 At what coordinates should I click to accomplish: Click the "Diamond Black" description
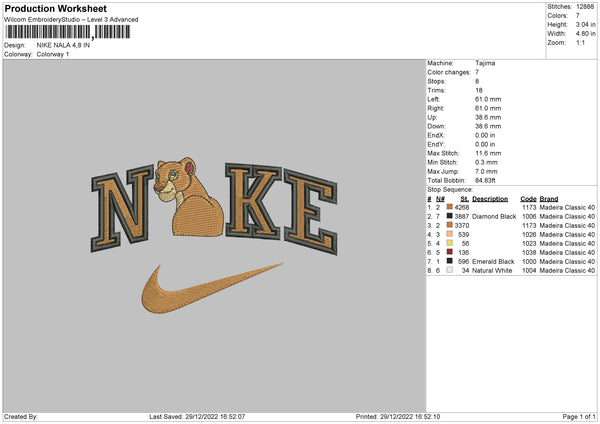494,217
